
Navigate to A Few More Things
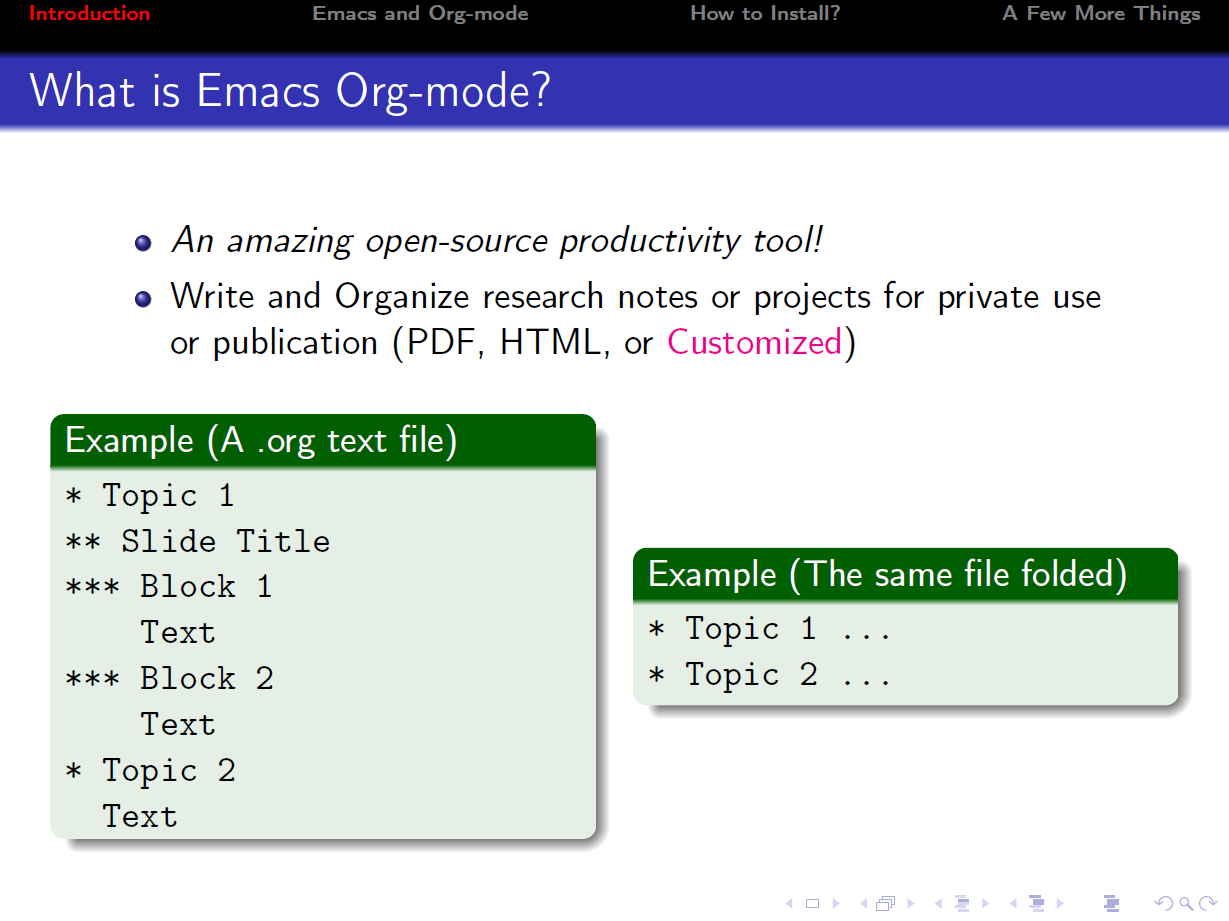pos(1101,14)
